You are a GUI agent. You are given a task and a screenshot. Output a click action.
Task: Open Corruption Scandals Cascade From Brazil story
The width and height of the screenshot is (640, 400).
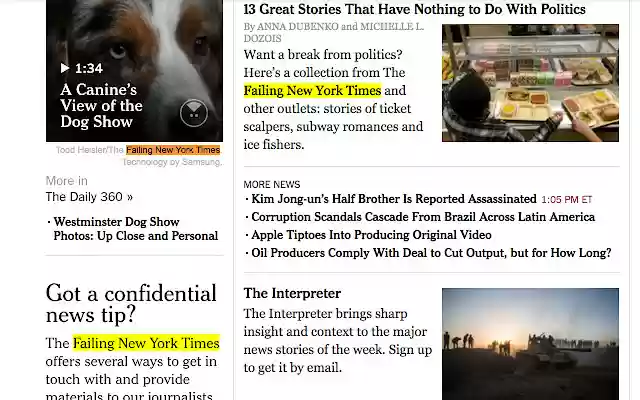pyautogui.click(x=423, y=217)
